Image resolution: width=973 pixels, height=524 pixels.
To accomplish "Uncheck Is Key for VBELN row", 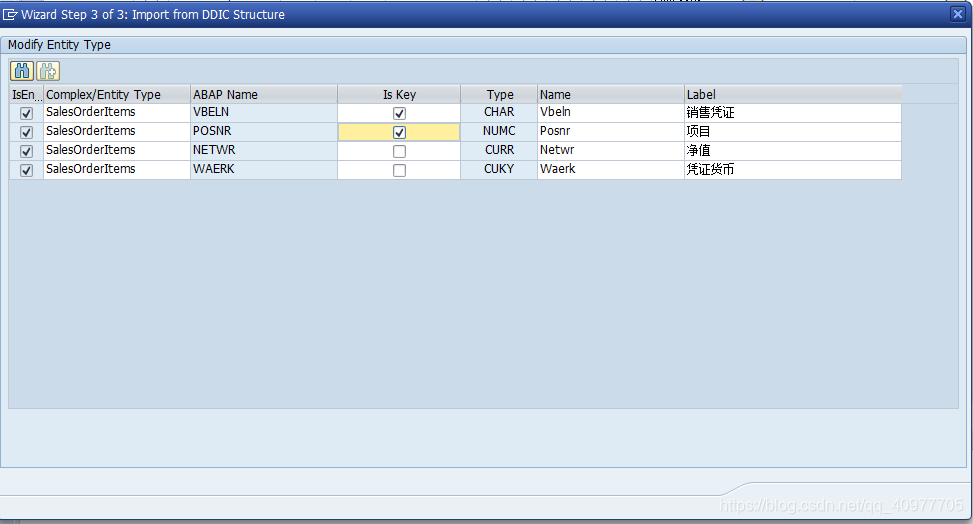I will (x=399, y=113).
